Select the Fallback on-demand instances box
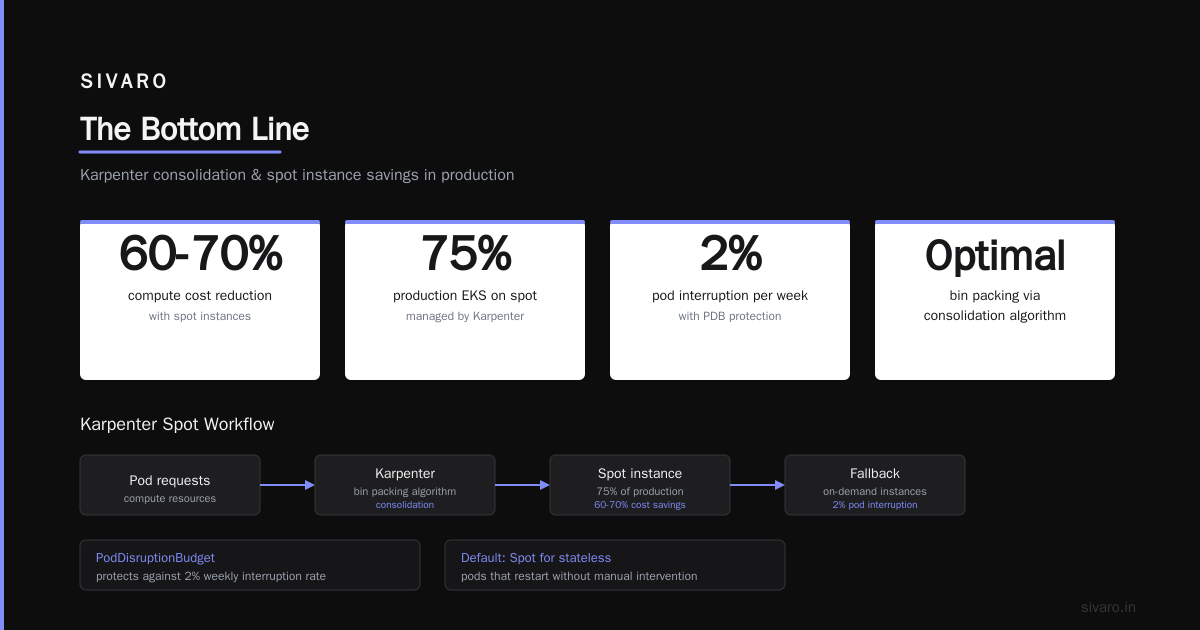 tap(875, 485)
